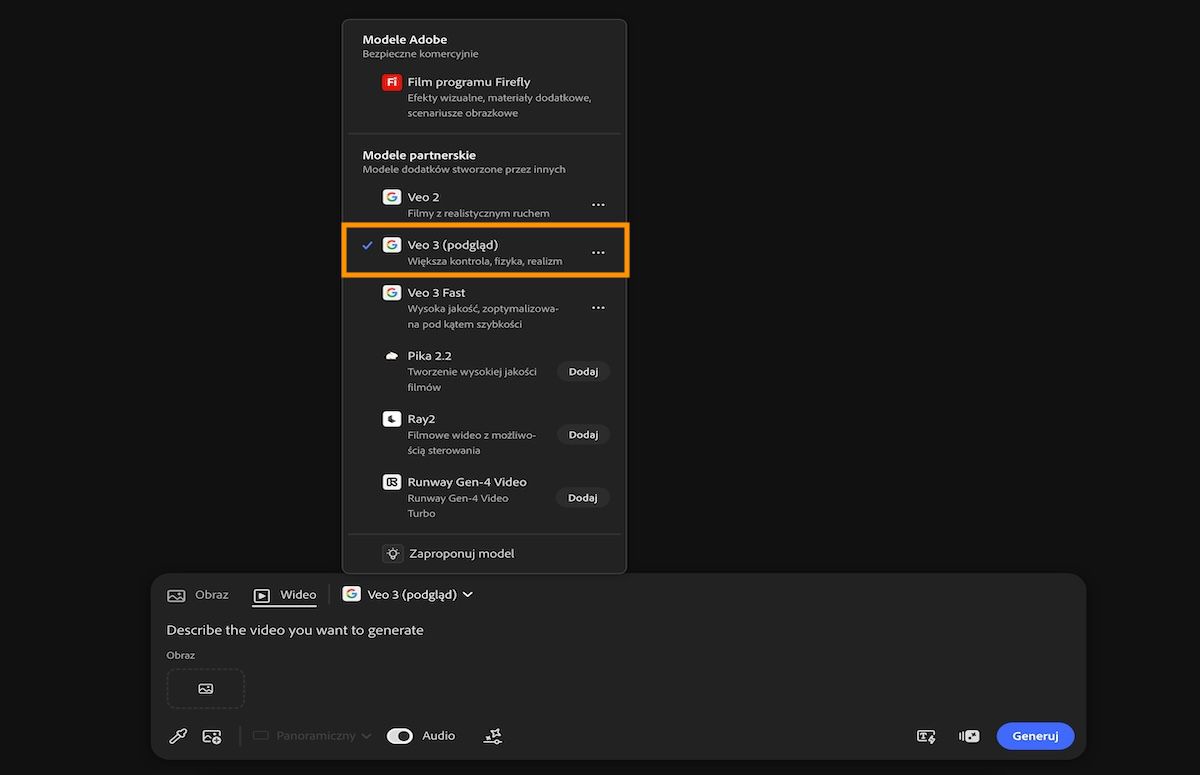Click the eyedropper style icon
This screenshot has height=775, width=1200.
pyautogui.click(x=178, y=736)
